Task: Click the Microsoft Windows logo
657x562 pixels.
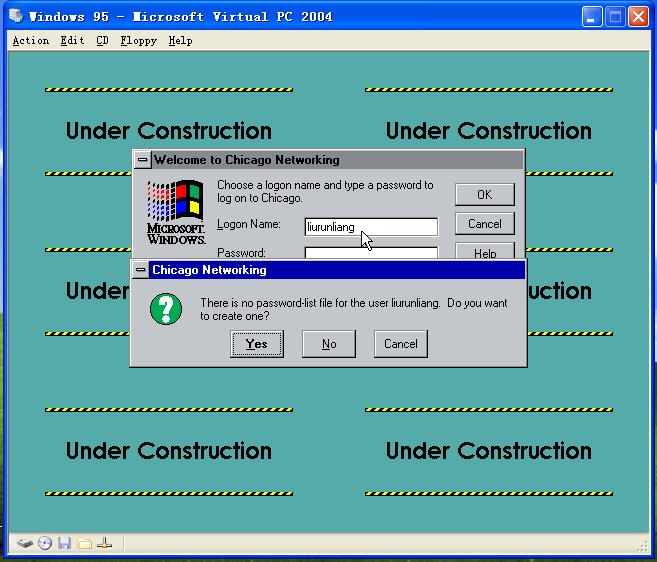Action: 176,212
